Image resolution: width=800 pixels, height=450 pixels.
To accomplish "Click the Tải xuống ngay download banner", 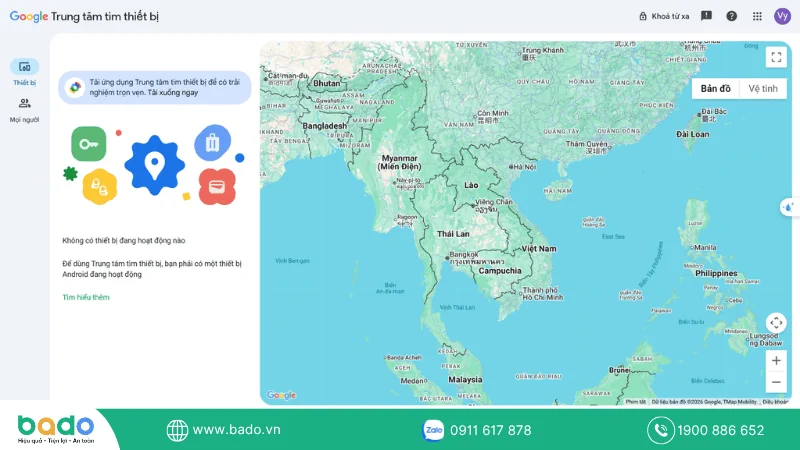I will pyautogui.click(x=155, y=87).
